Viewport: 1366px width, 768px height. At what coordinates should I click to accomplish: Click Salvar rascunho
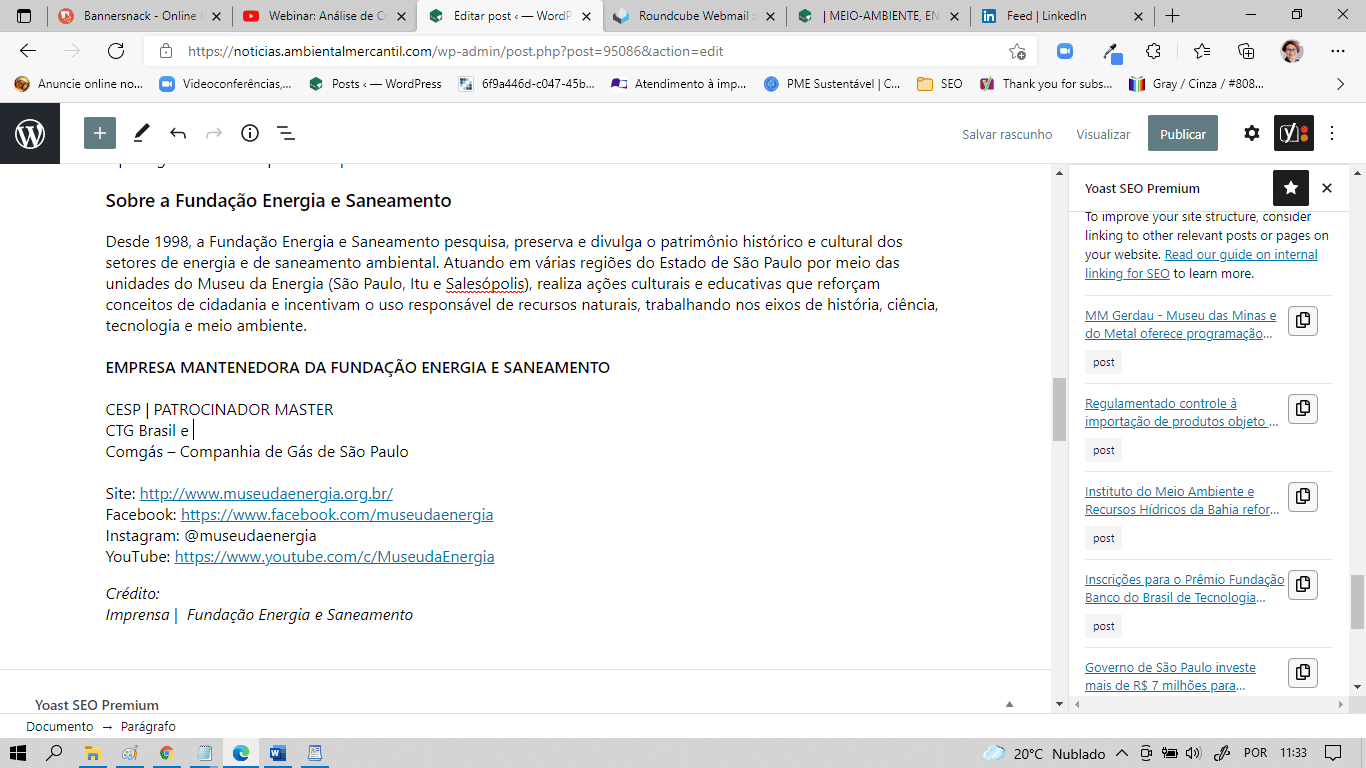(1007, 134)
